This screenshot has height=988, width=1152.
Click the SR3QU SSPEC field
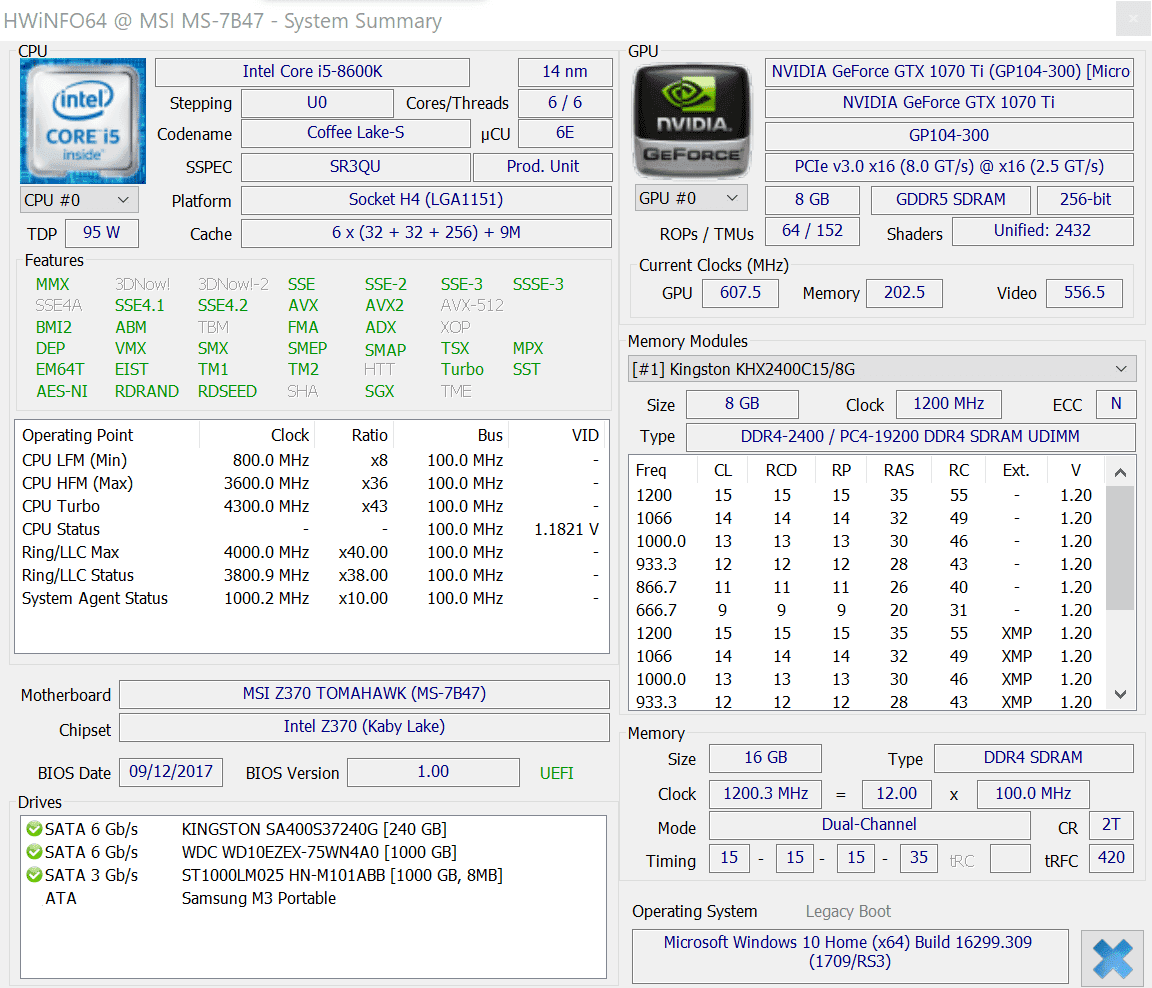pyautogui.click(x=356, y=167)
